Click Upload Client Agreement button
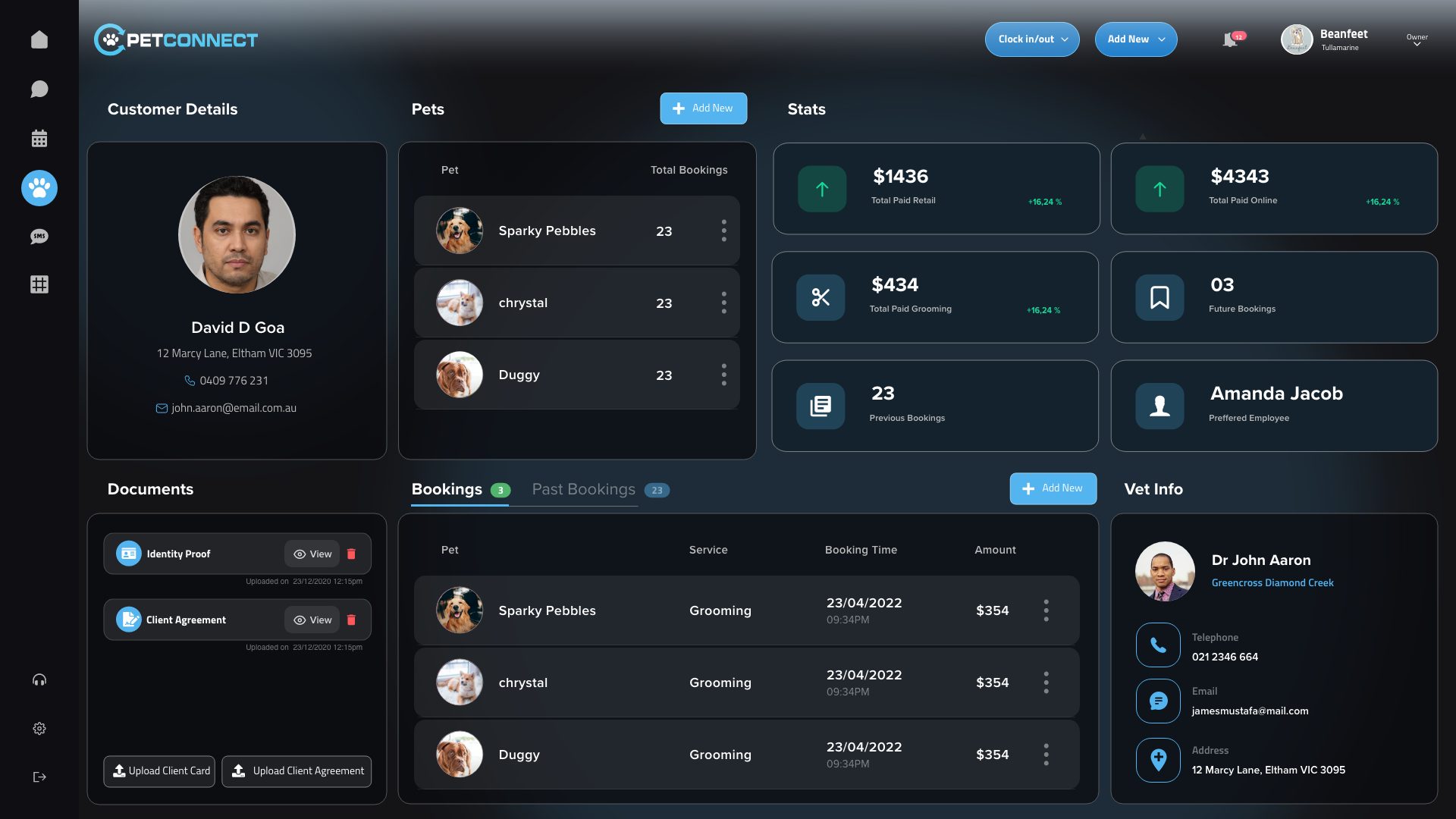1456x819 pixels. coord(297,770)
